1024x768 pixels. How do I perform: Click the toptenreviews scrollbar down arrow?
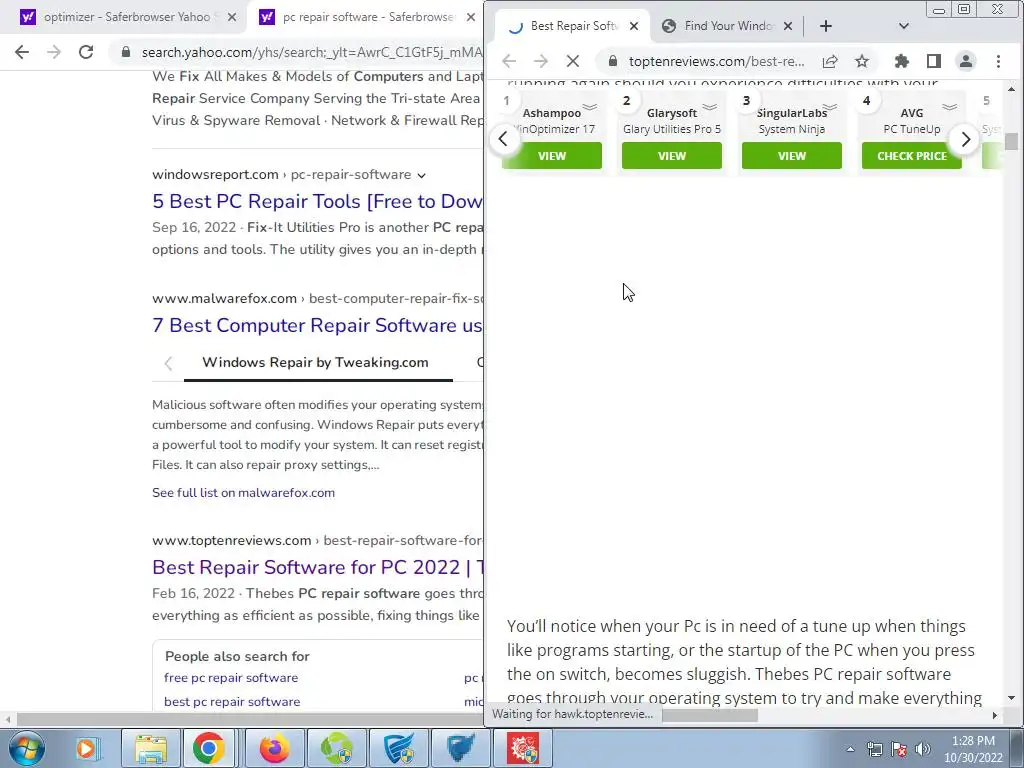(1011, 698)
